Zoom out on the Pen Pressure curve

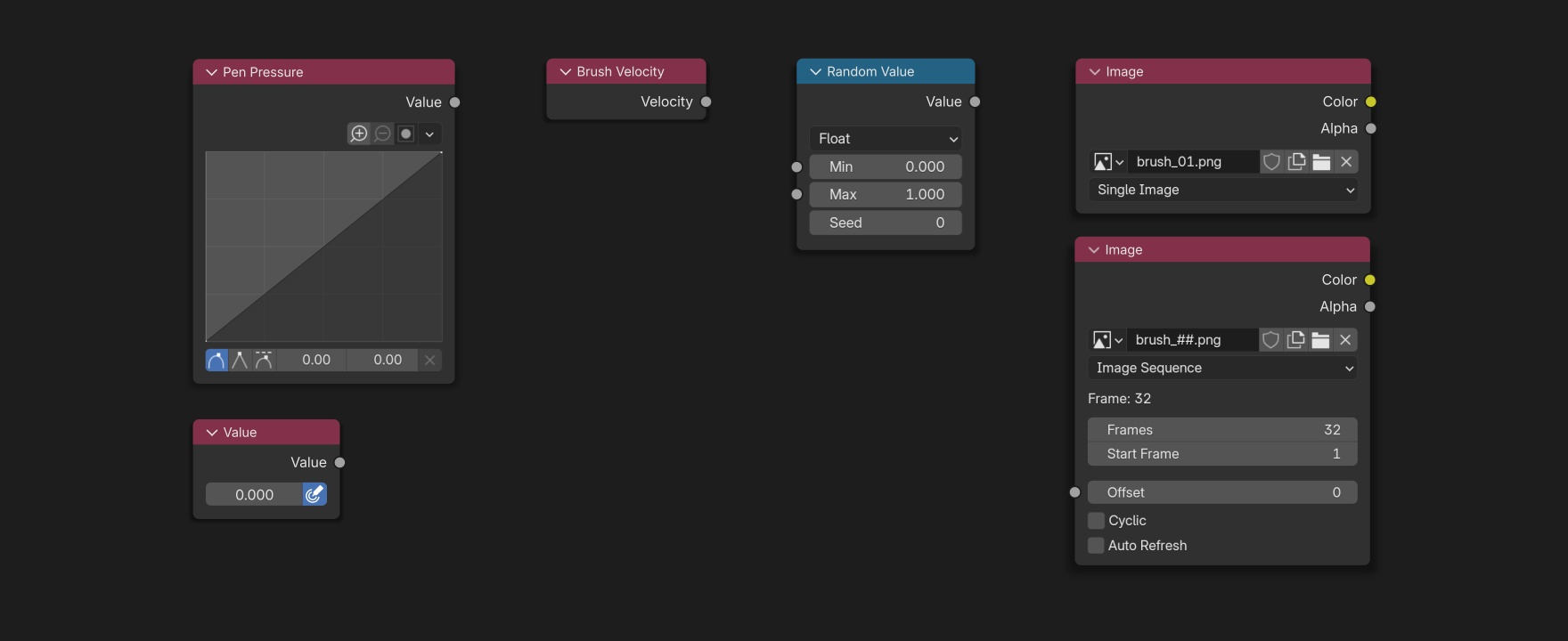pyautogui.click(x=383, y=134)
